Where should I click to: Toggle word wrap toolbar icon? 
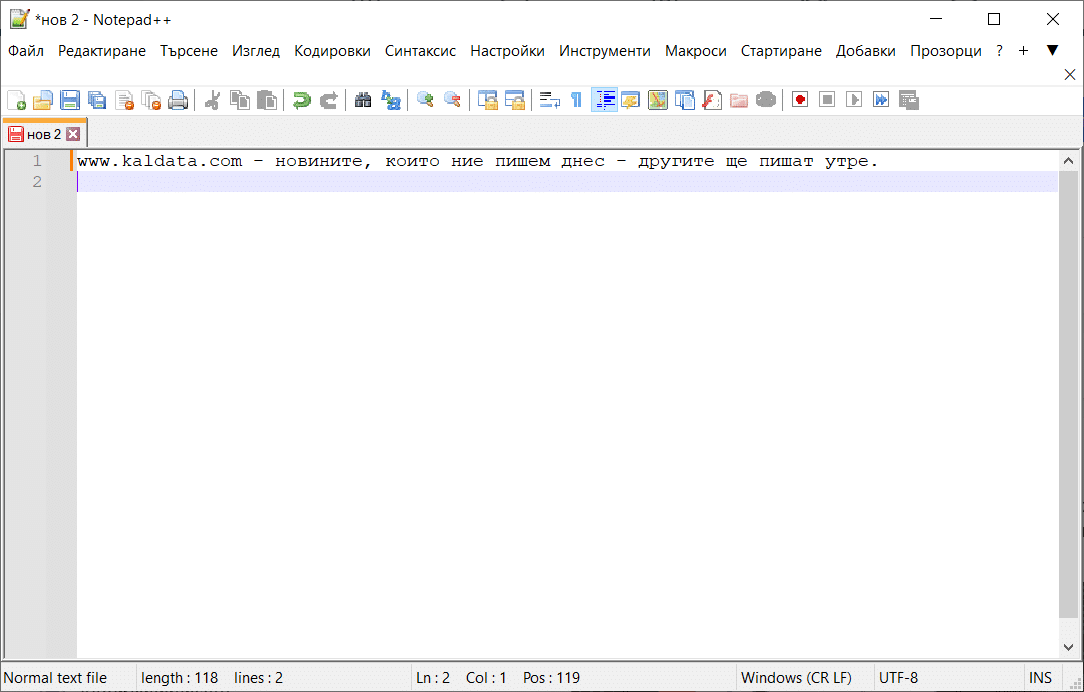click(550, 100)
